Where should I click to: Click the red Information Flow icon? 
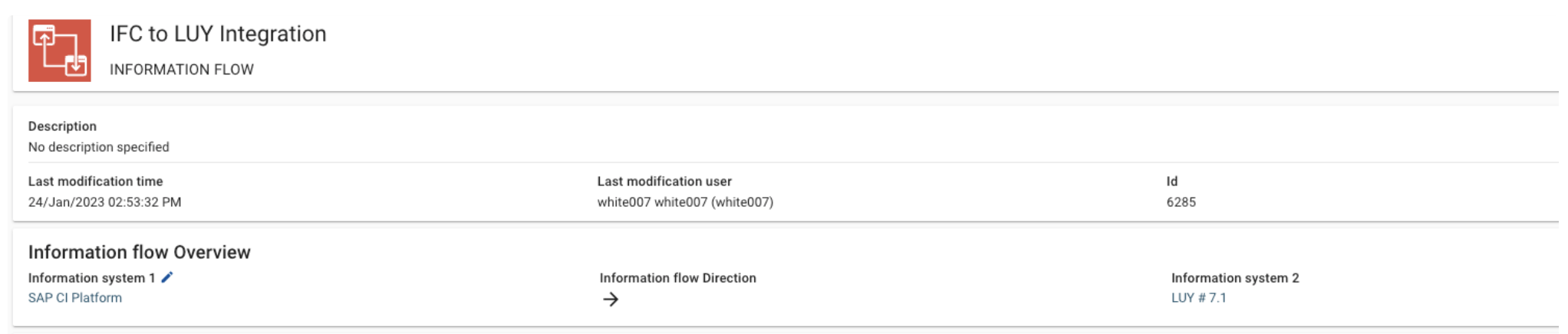point(60,51)
